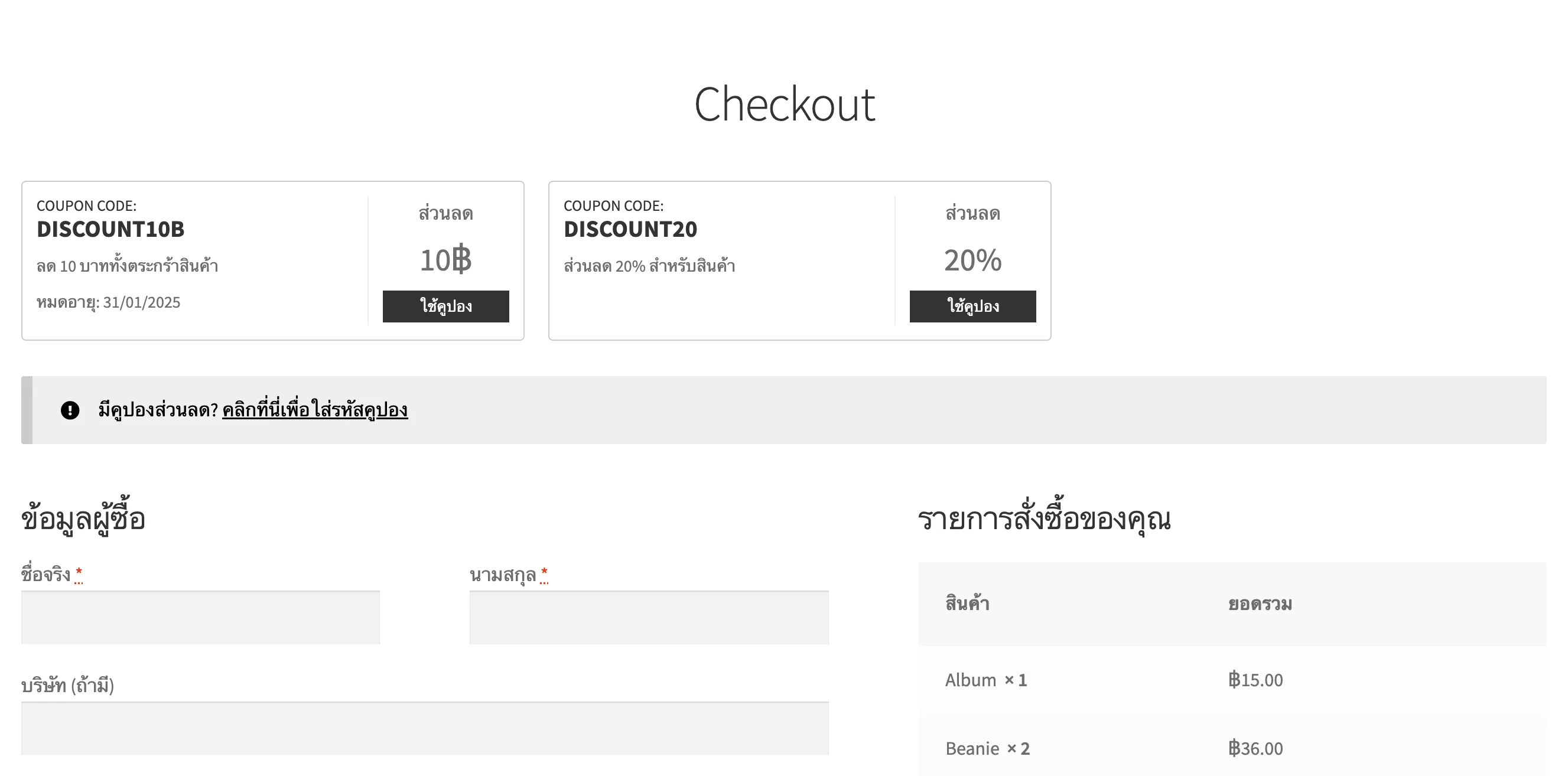Image resolution: width=1568 pixels, height=776 pixels.
Task: Click the Album × 1 order item
Action: pyautogui.click(x=985, y=680)
